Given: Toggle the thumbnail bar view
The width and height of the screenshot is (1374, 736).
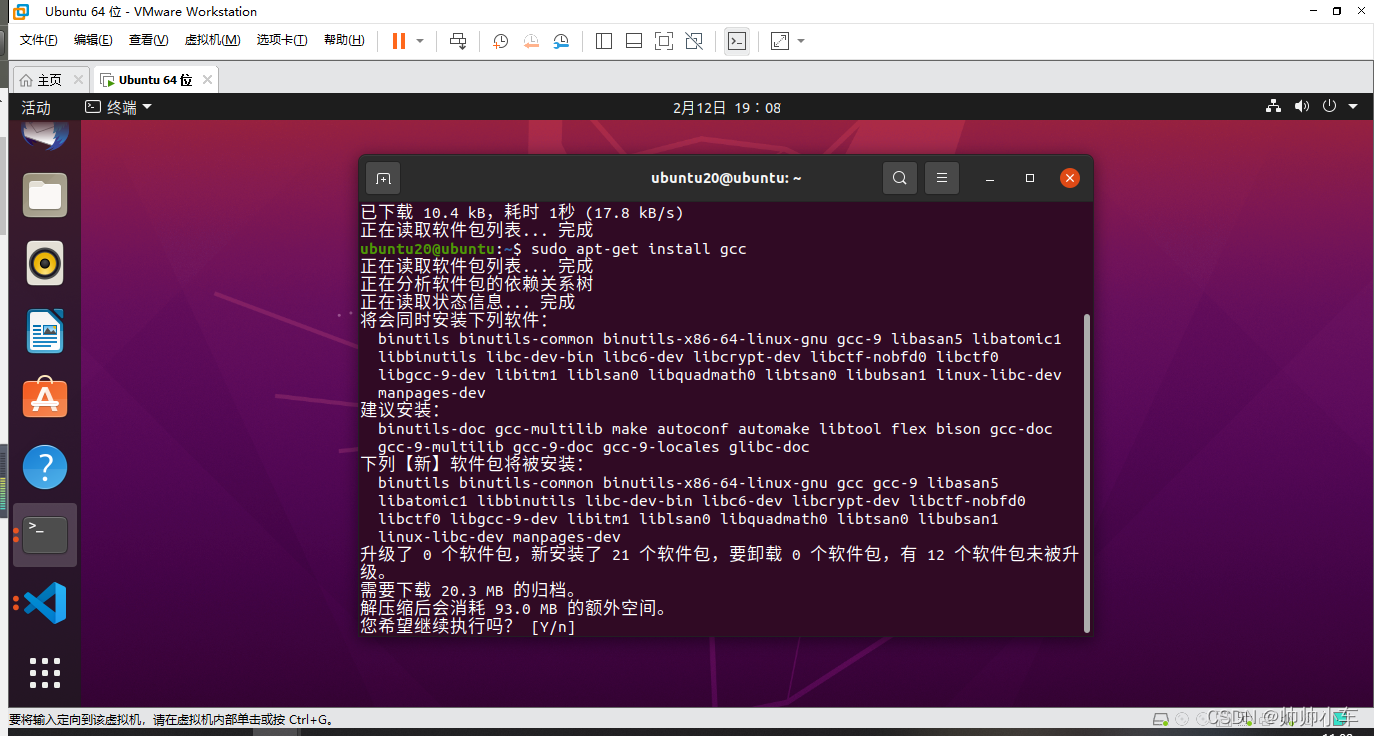Looking at the screenshot, I should tap(634, 41).
